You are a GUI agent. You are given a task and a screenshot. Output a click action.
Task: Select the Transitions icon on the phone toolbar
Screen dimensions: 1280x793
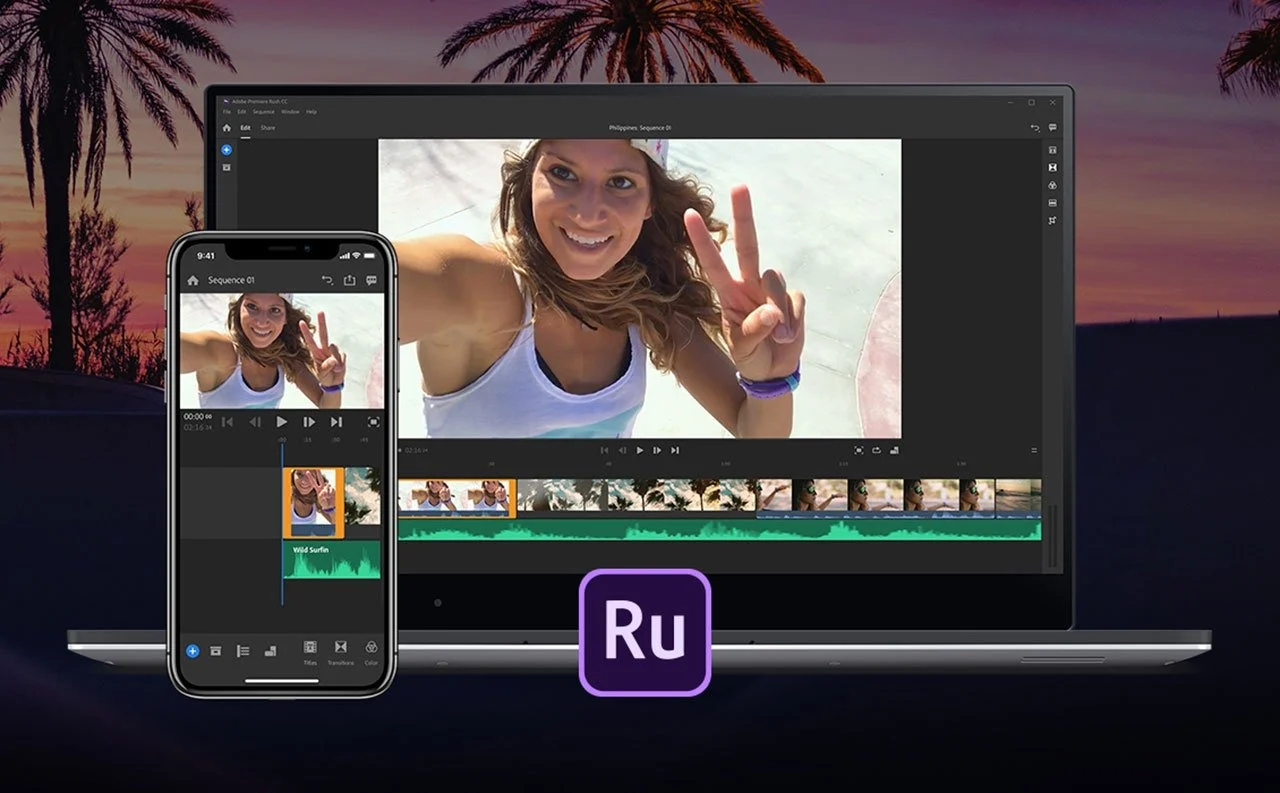pos(341,649)
